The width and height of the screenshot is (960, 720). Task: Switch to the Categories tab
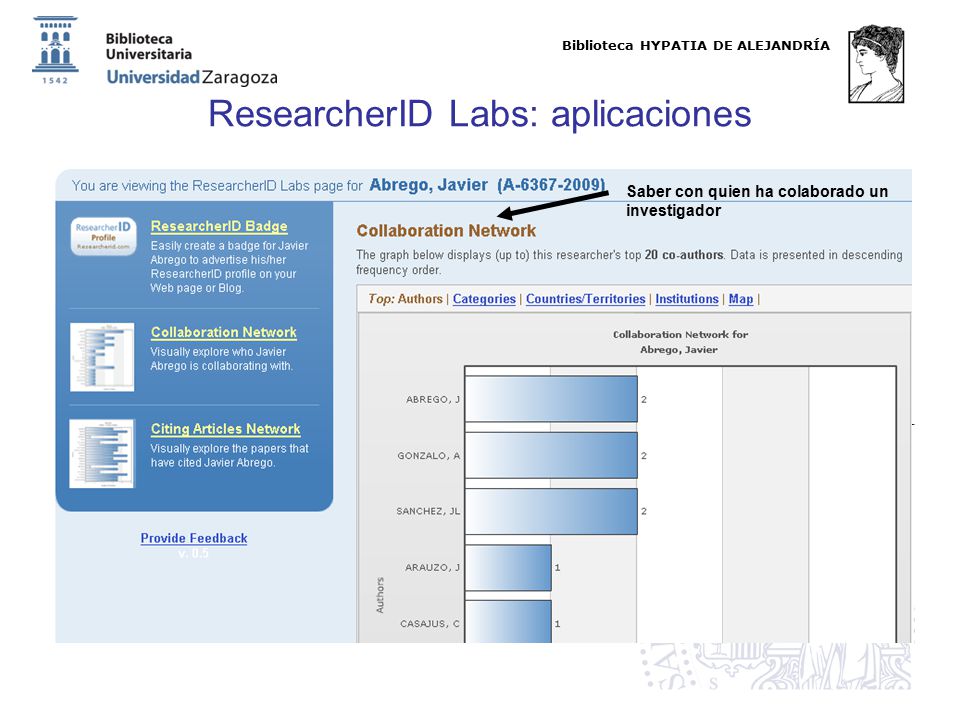pos(484,299)
